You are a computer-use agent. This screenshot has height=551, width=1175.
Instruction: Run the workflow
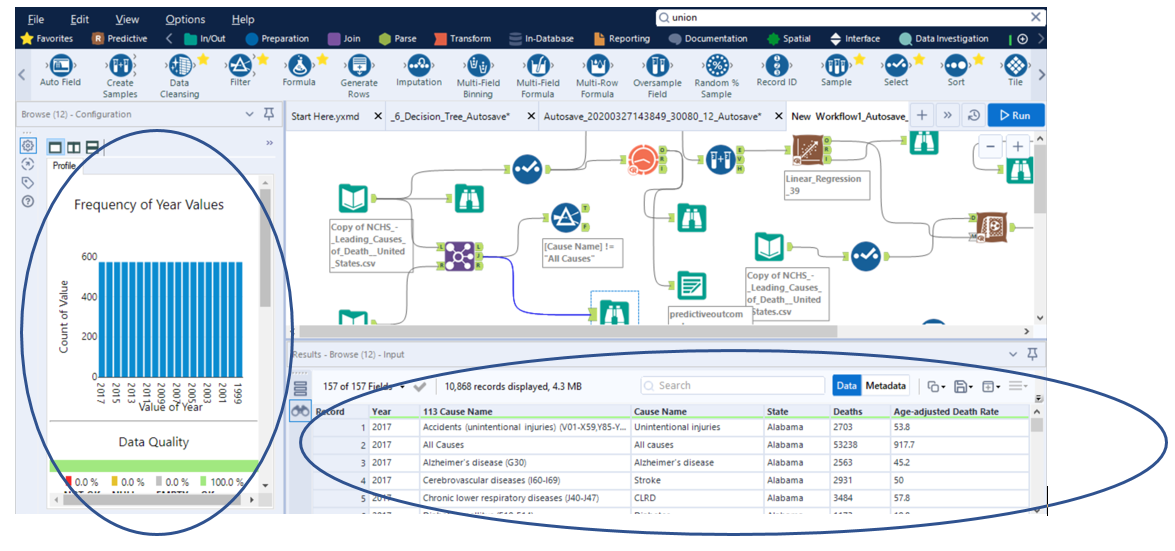pyautogui.click(x=1015, y=116)
